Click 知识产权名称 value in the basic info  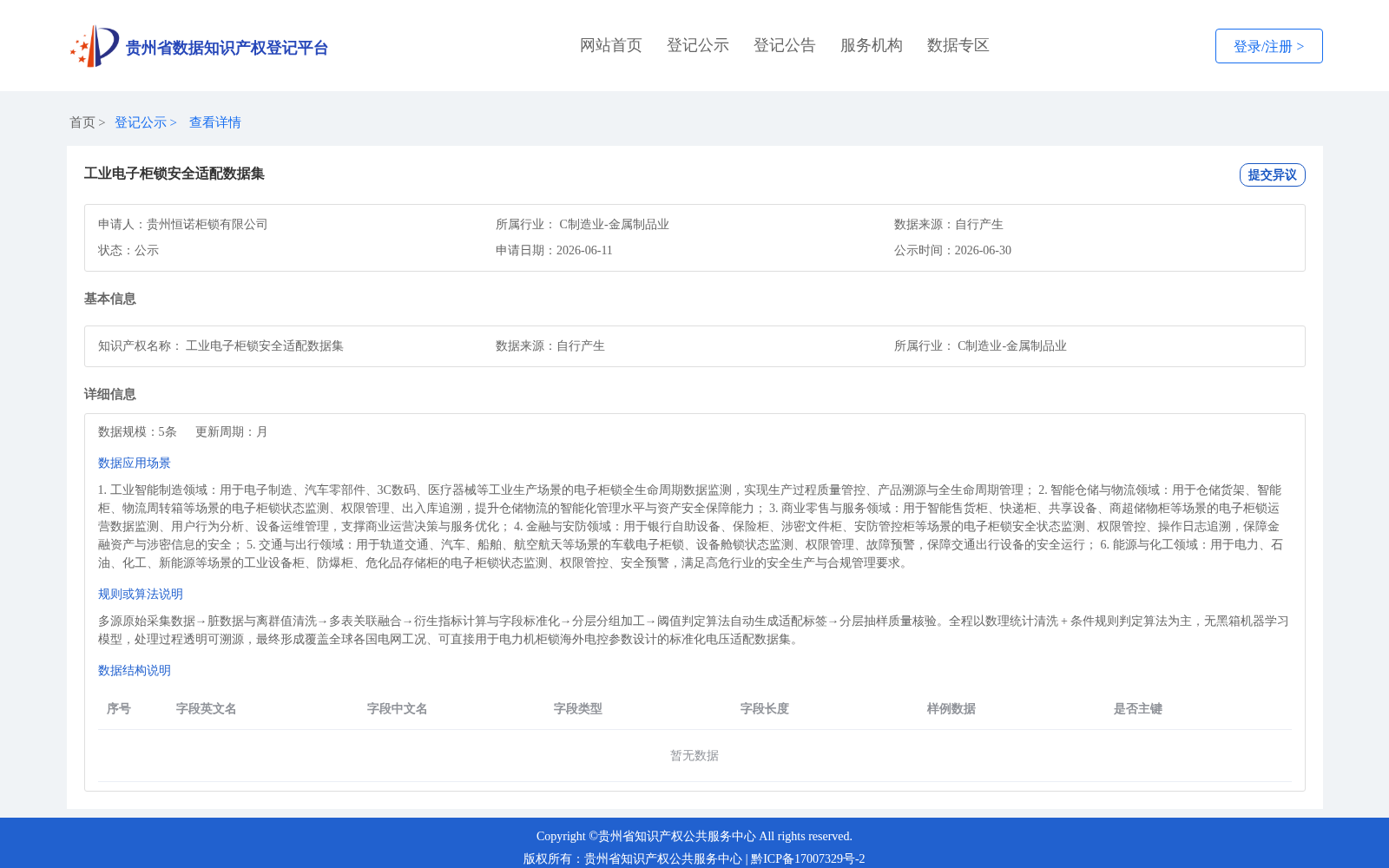click(x=265, y=345)
